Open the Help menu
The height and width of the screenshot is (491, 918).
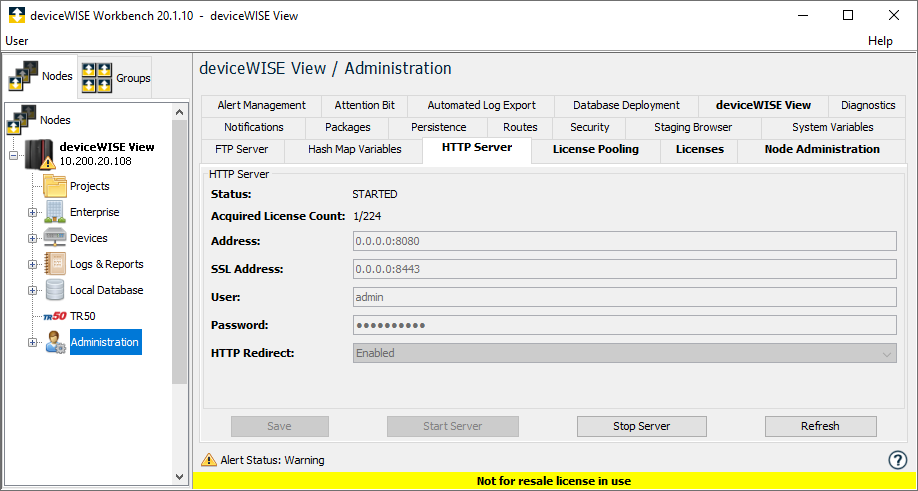click(x=880, y=41)
